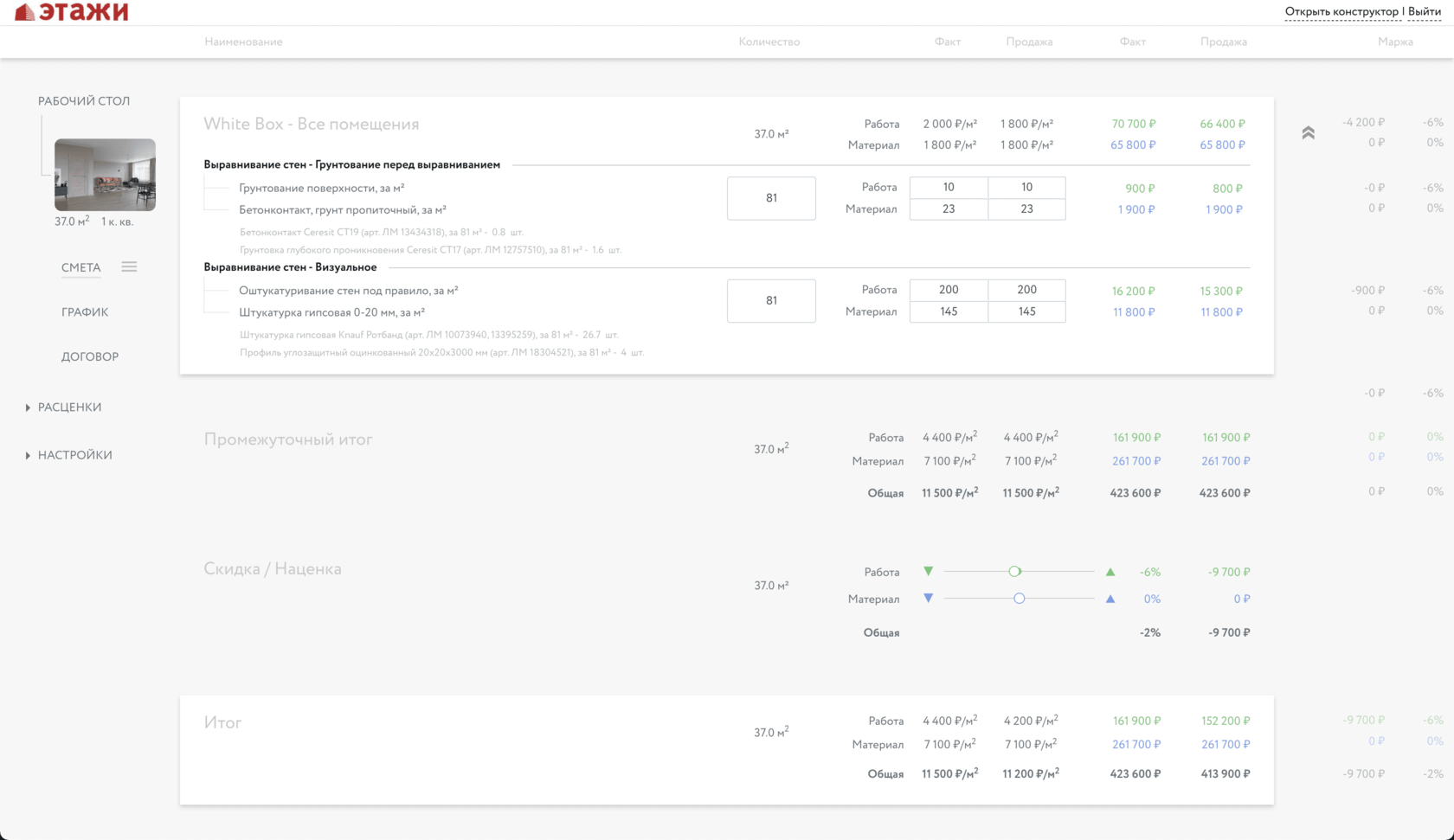Open the Договор section
This screenshot has width=1454, height=840.
point(90,356)
